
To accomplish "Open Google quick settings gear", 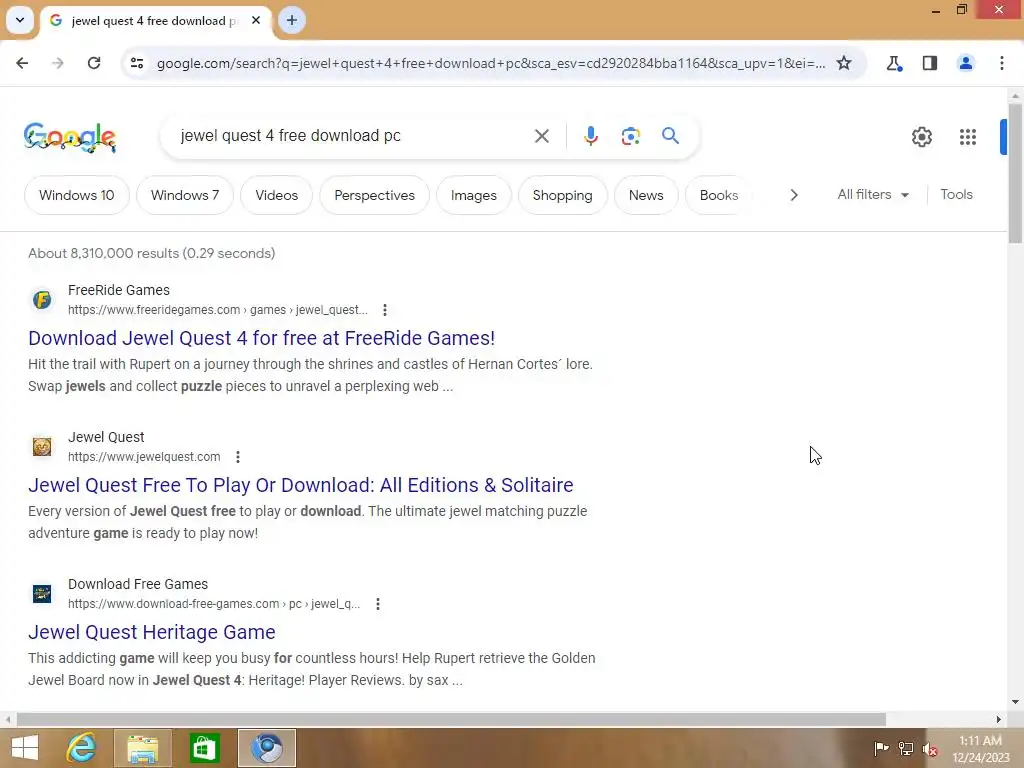I will pyautogui.click(x=921, y=136).
